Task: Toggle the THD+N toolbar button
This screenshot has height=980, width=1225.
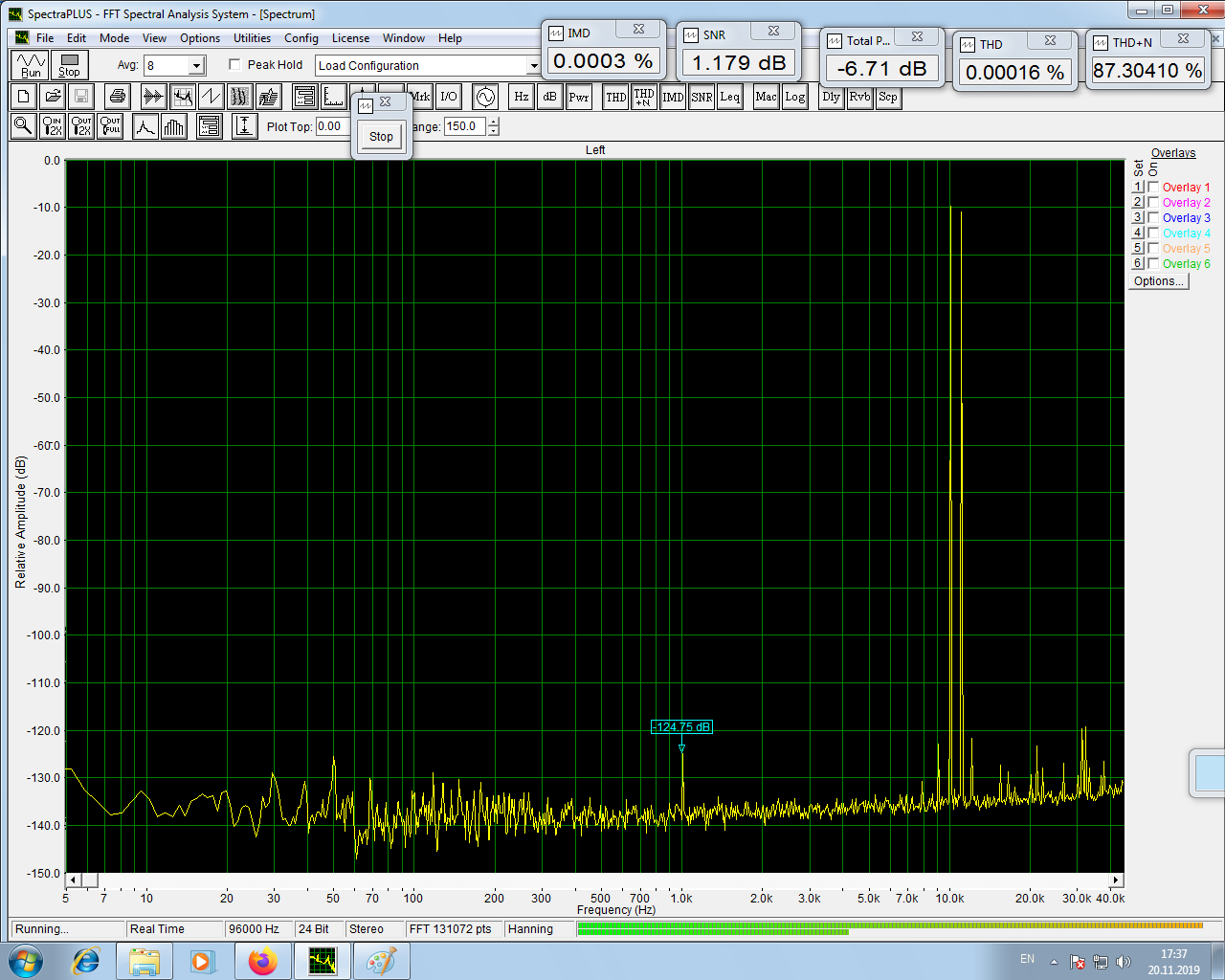Action: (644, 97)
